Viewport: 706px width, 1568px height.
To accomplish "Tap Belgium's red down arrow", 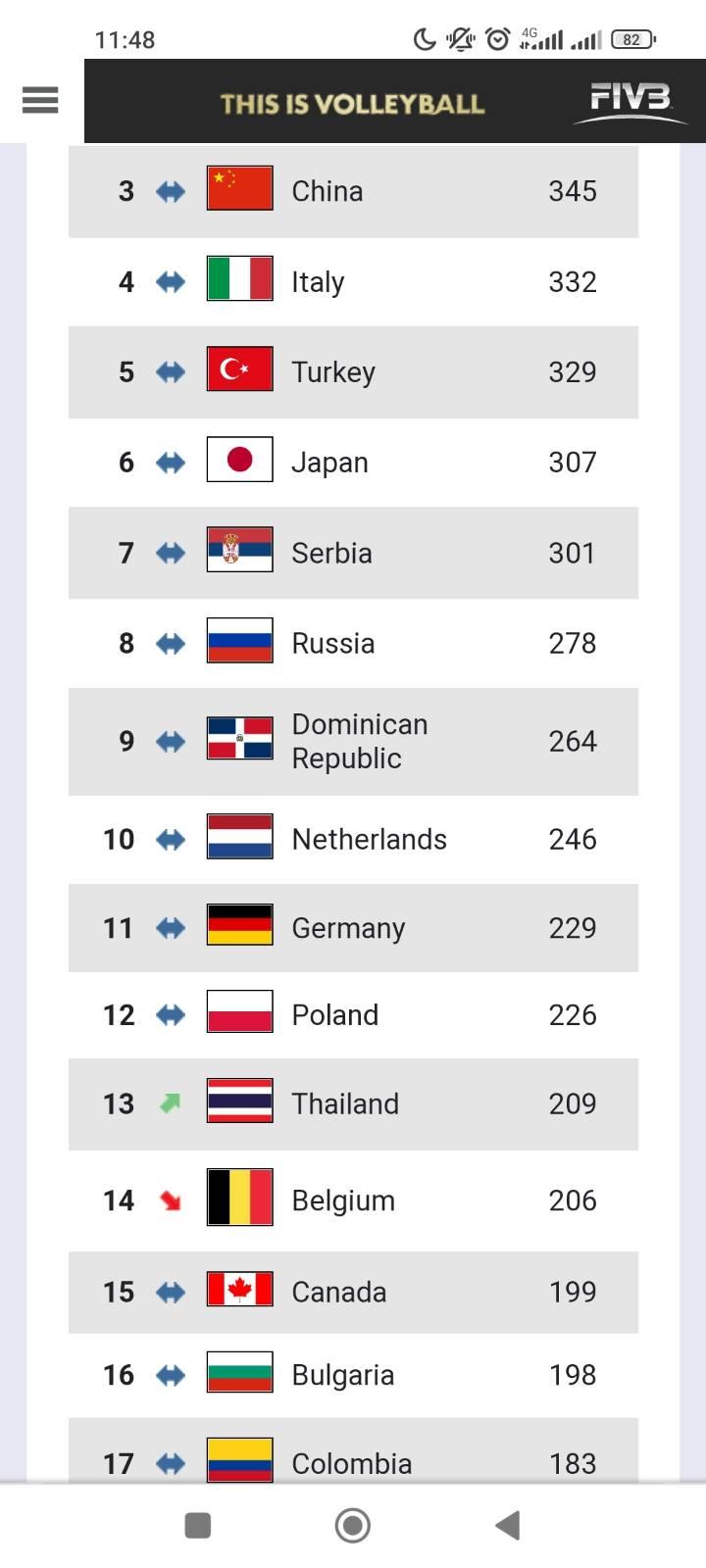I will (x=171, y=1200).
